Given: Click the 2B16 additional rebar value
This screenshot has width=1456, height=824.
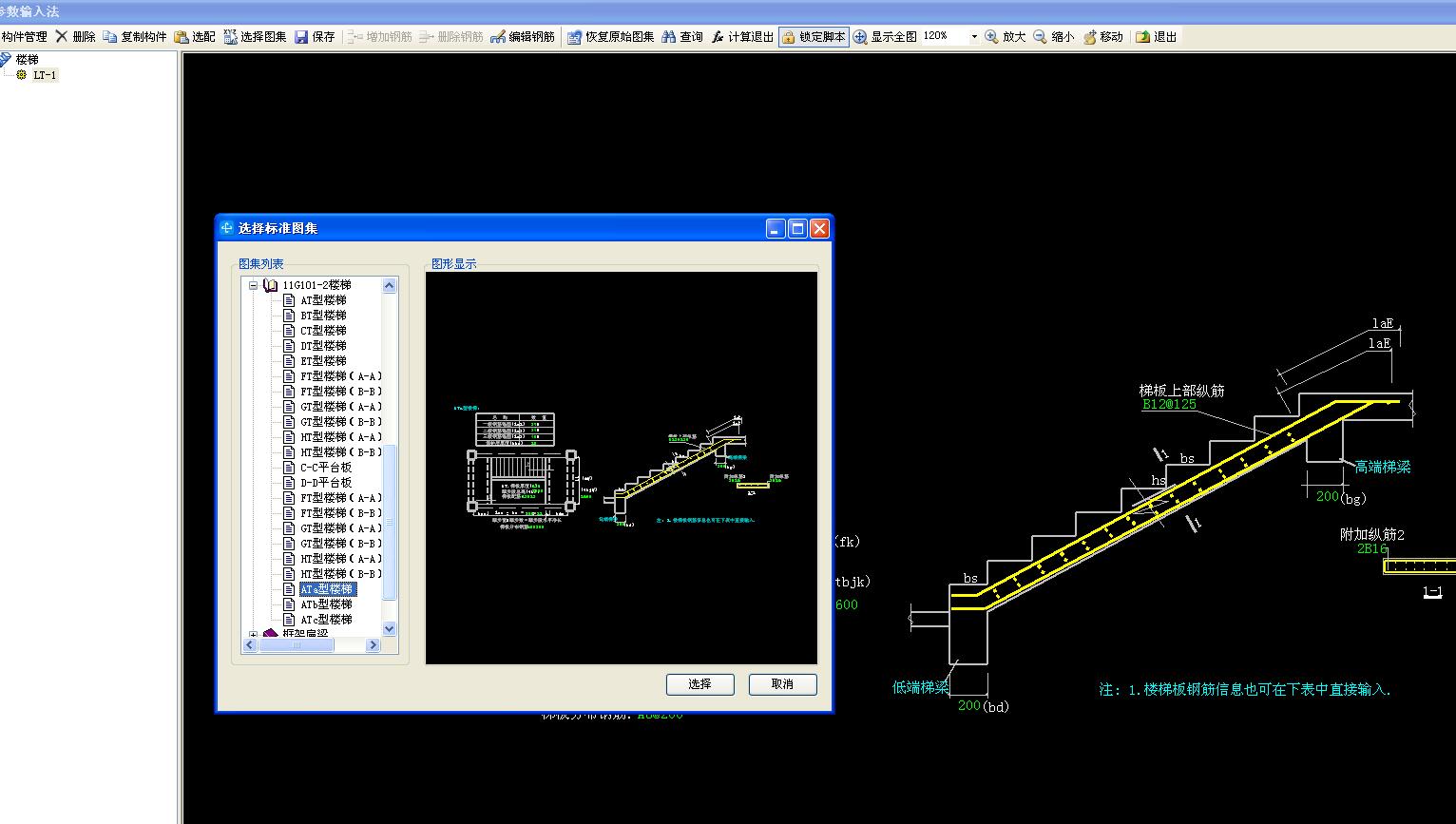Looking at the screenshot, I should pos(1371,549).
